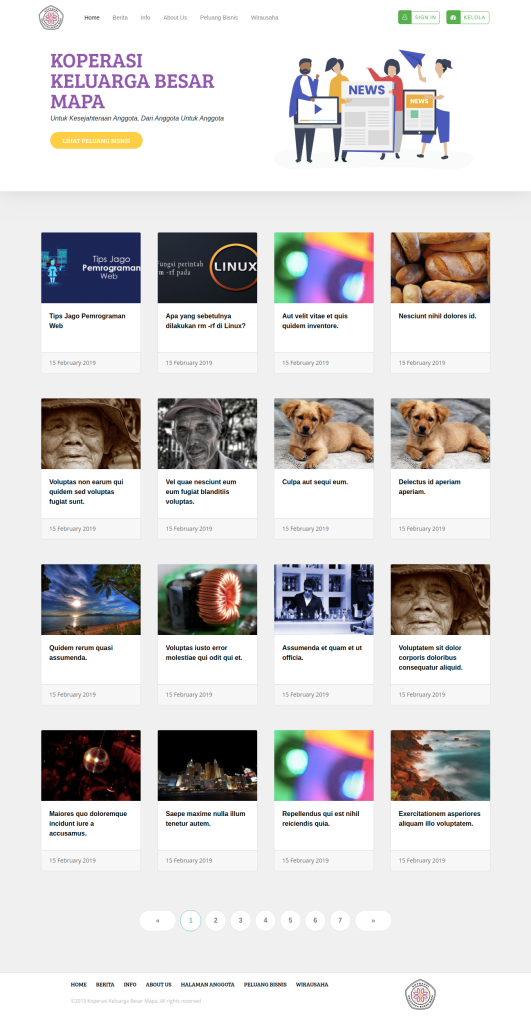
Task: Jump to page 7 in pagination
Action: (x=340, y=920)
